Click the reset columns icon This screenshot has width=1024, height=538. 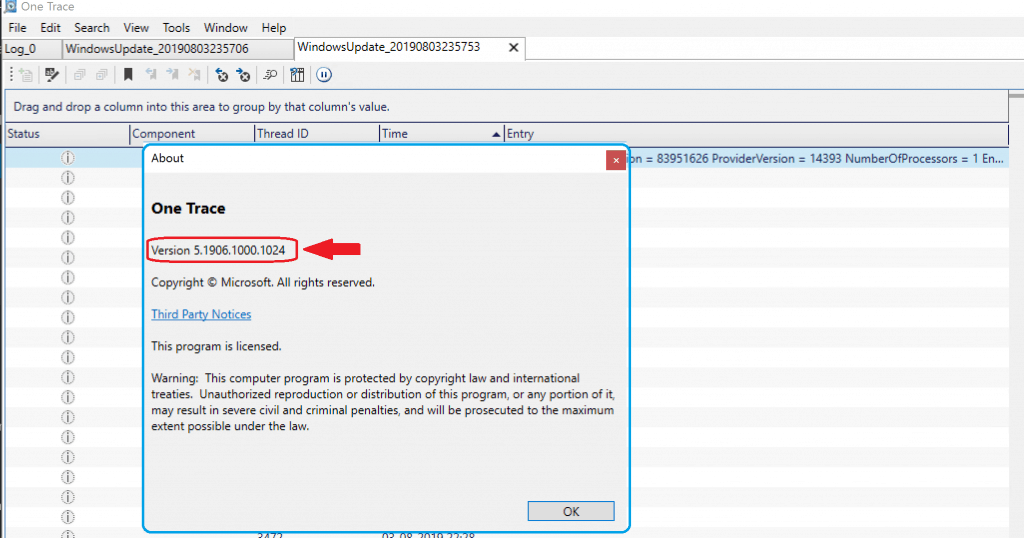point(297,75)
